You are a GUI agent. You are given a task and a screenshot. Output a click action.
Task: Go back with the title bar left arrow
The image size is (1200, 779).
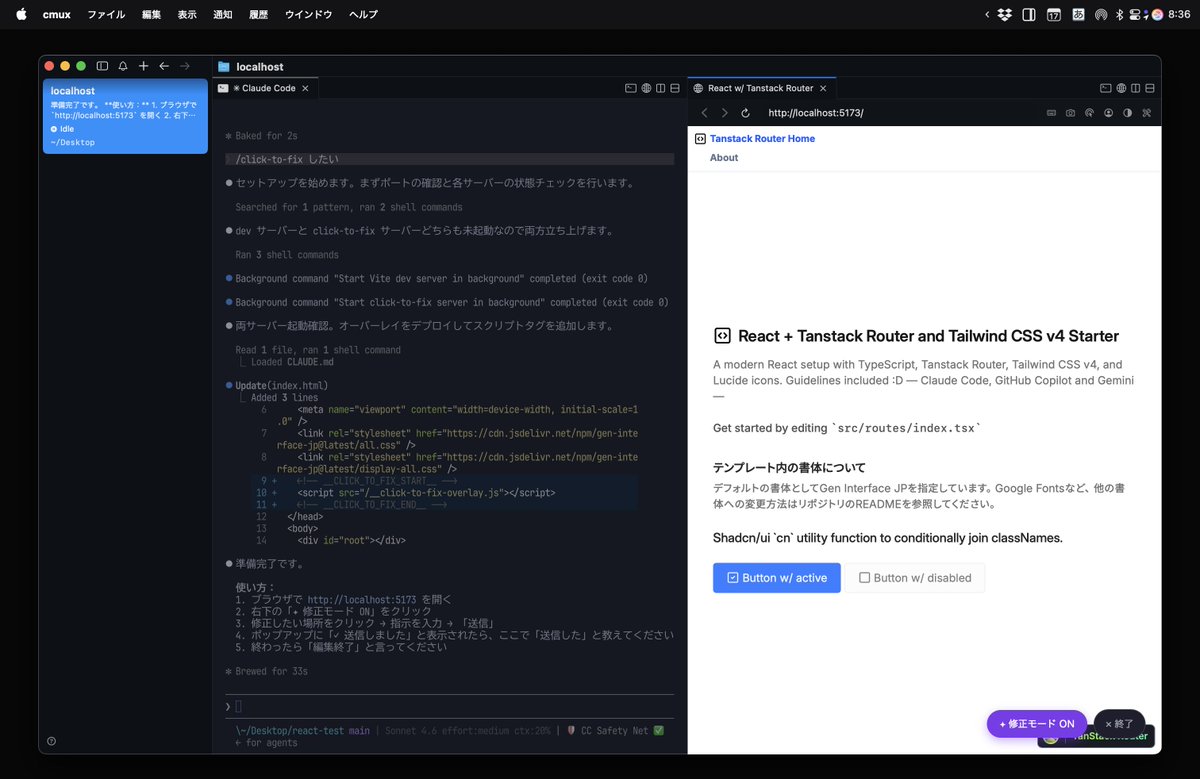click(164, 66)
